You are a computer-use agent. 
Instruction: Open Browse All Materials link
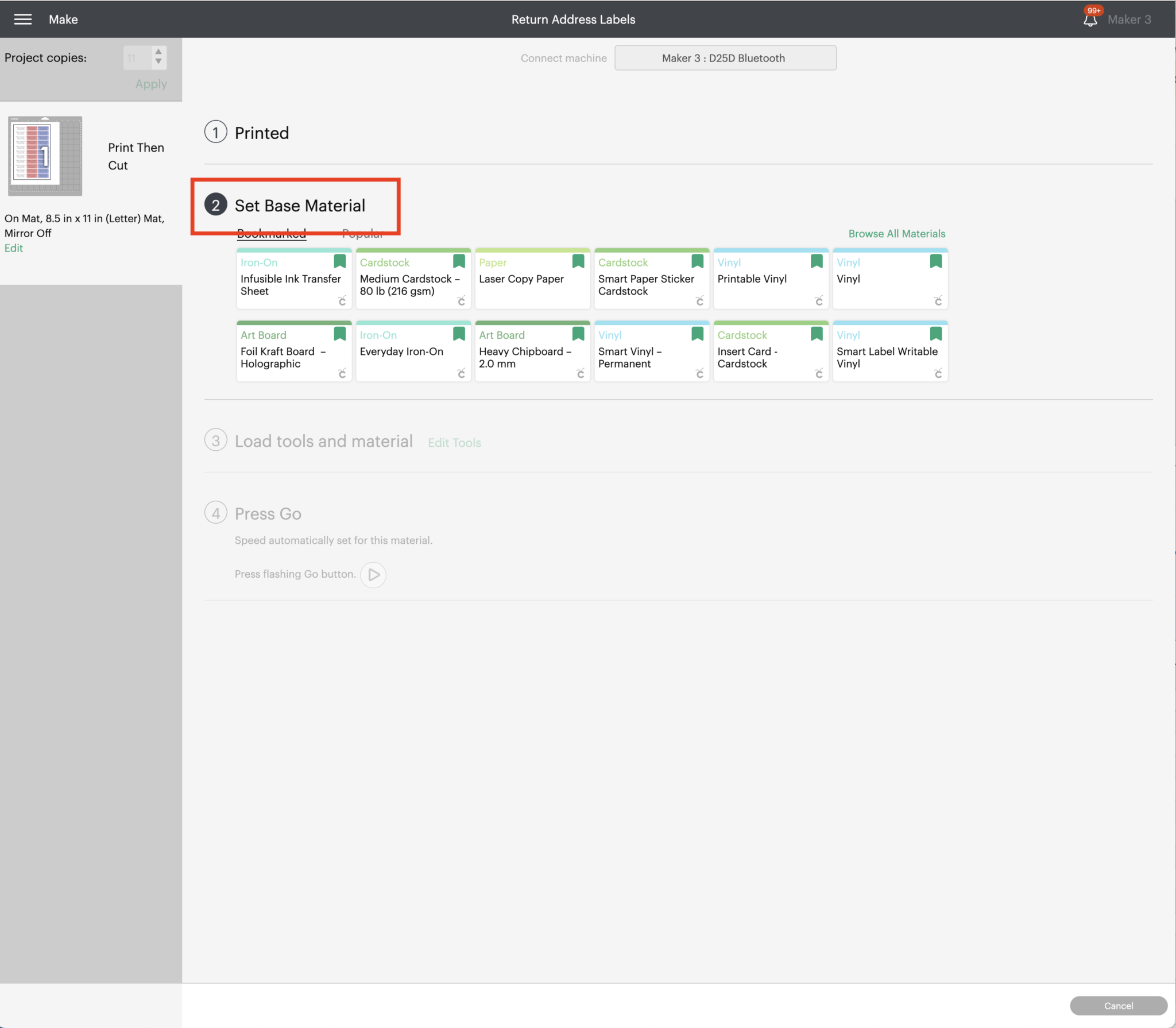896,234
